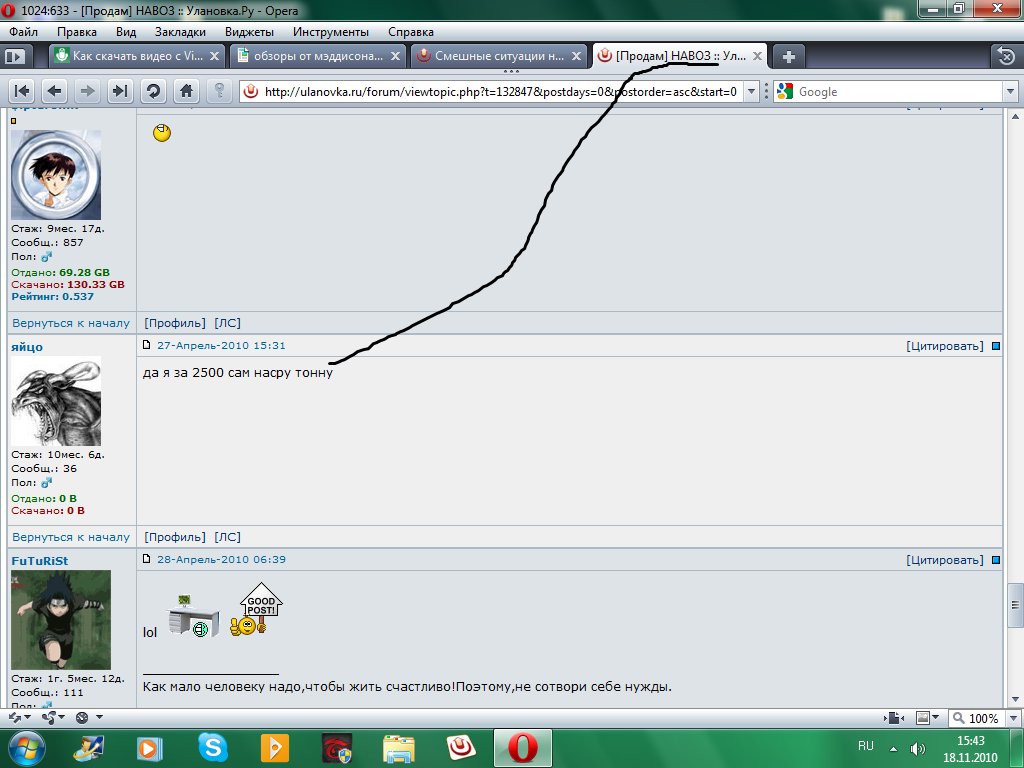1024x768 pixels.
Task: Open Skype from the taskbar
Action: tap(213, 747)
